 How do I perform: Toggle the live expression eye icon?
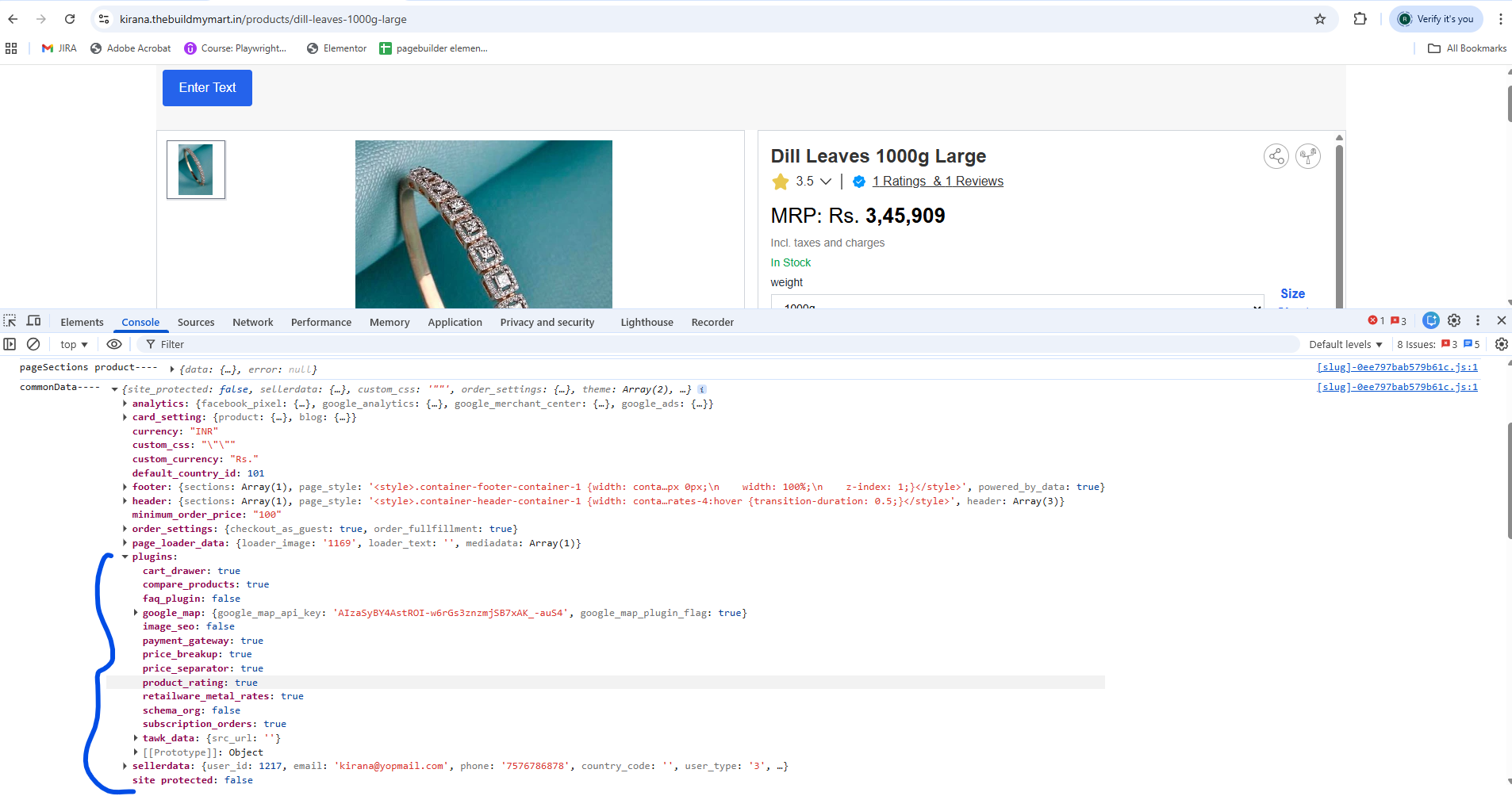114,344
